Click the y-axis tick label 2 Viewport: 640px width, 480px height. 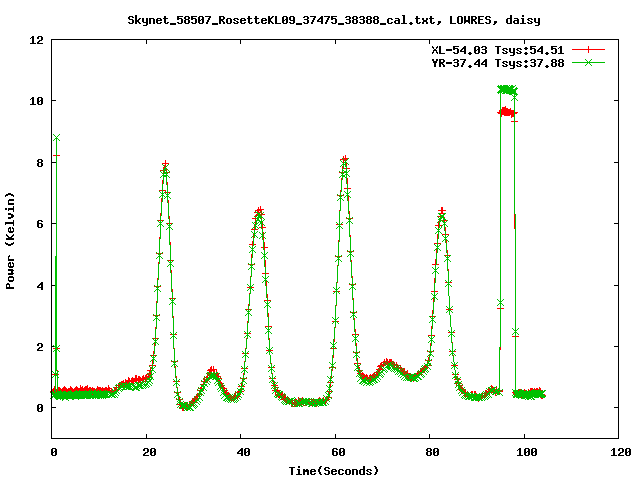[x=40, y=347]
